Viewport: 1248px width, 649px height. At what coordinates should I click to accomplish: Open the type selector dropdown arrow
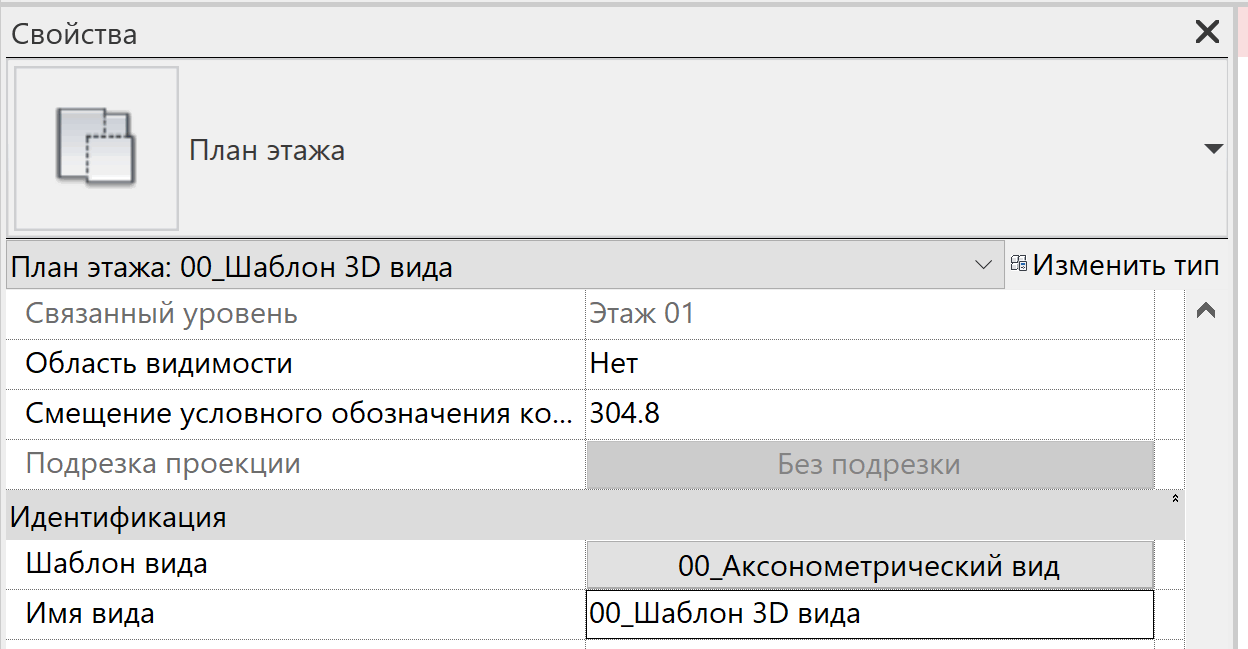coord(1213,150)
